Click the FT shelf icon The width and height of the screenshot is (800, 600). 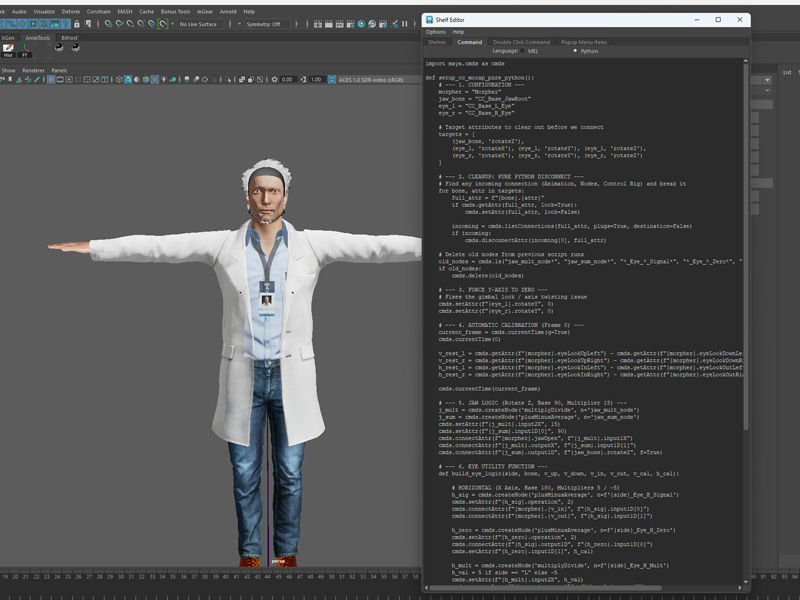pos(24,50)
